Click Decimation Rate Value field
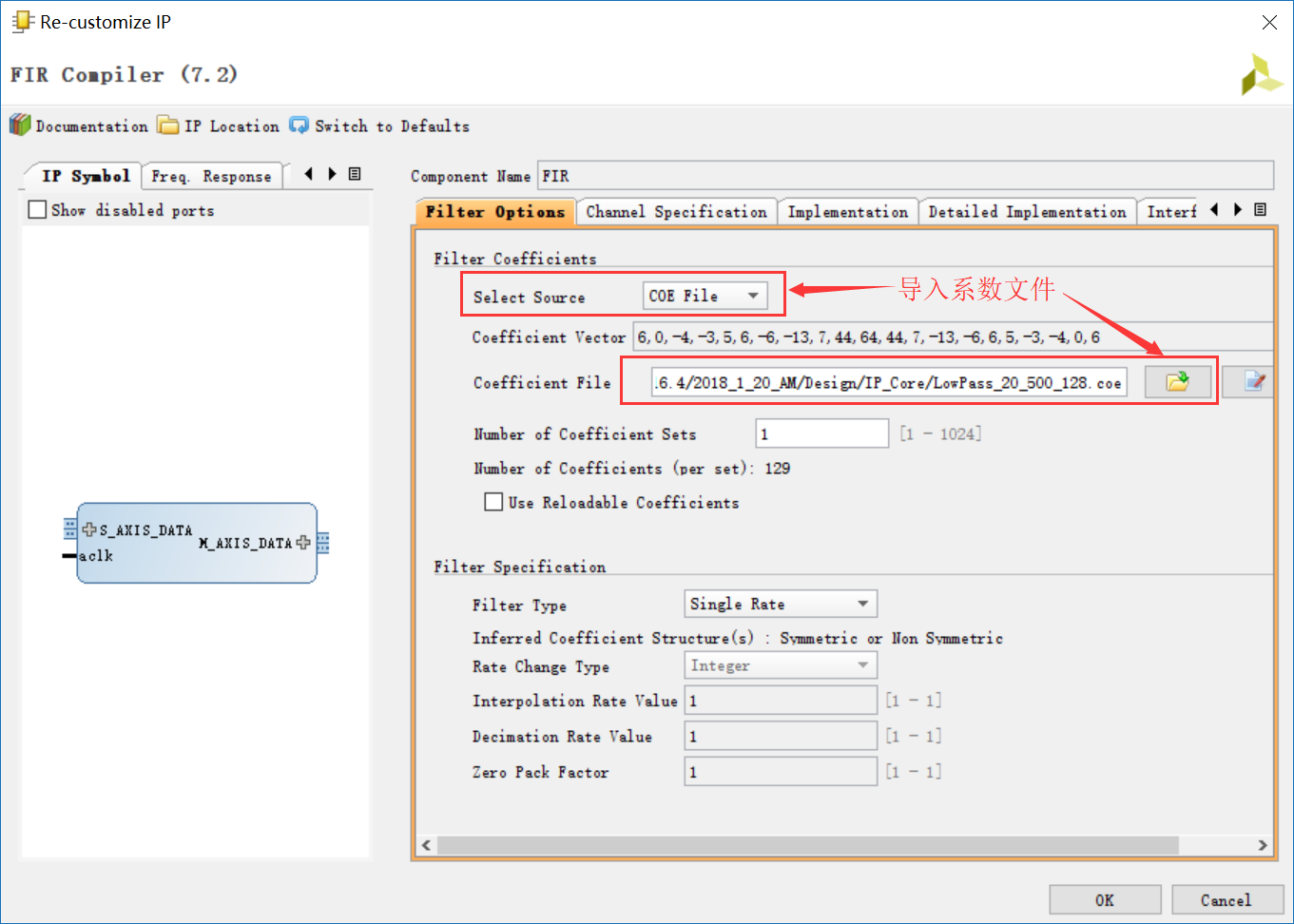This screenshot has height=924, width=1294. pos(781,736)
